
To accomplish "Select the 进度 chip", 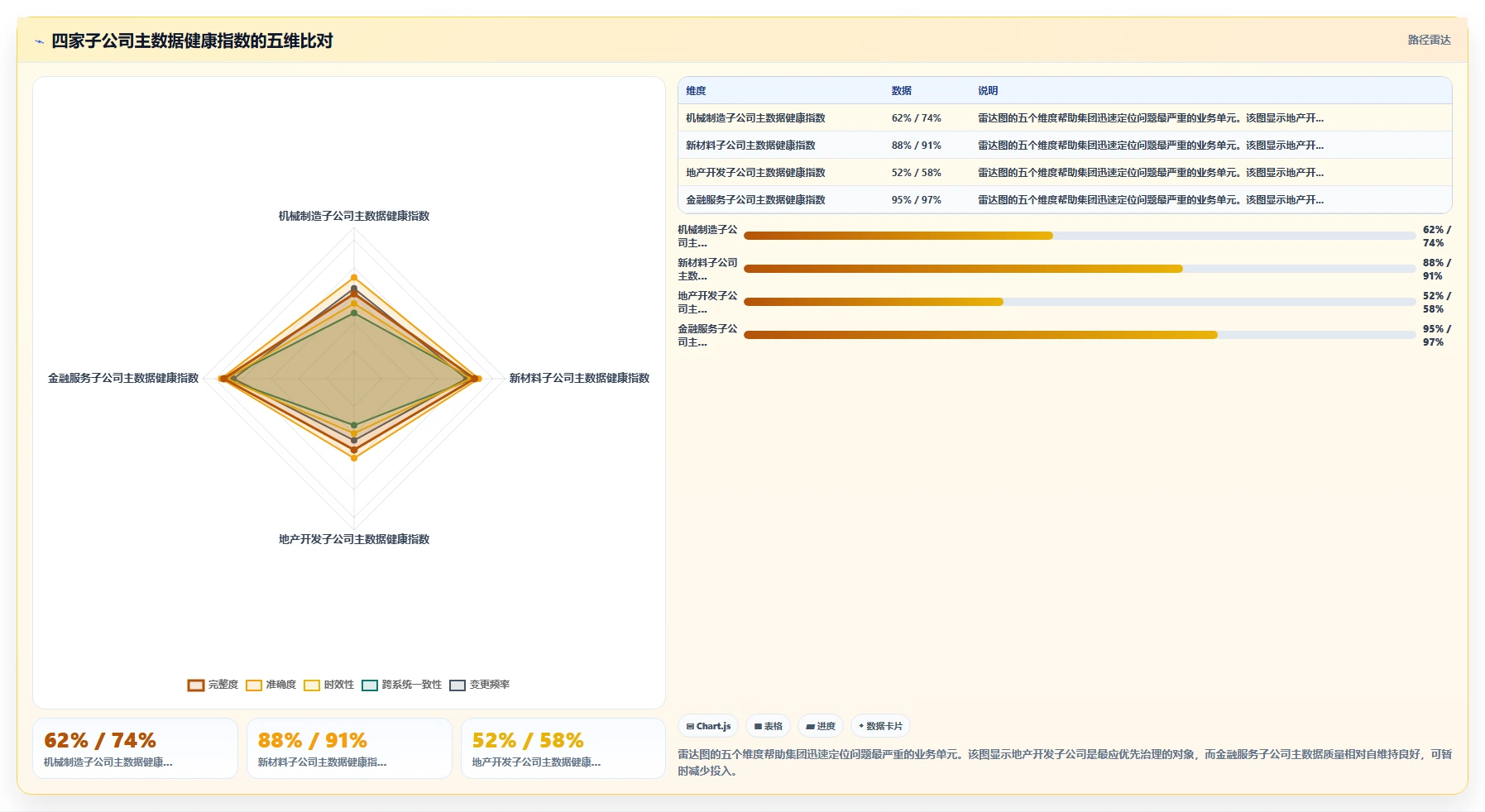I will 821,726.
